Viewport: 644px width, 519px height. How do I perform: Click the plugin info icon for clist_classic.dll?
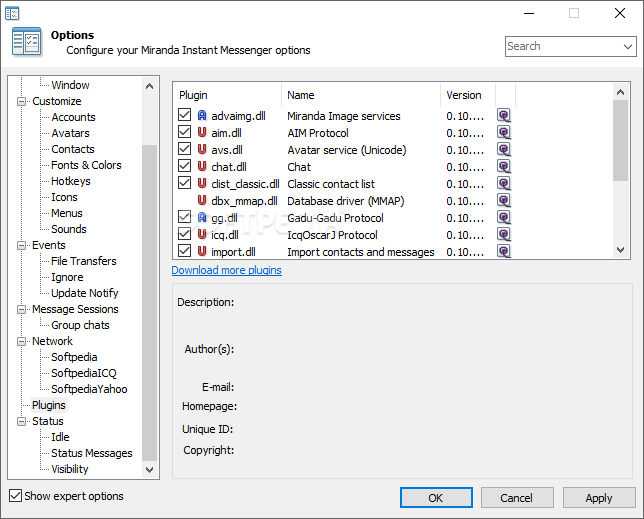coord(504,184)
